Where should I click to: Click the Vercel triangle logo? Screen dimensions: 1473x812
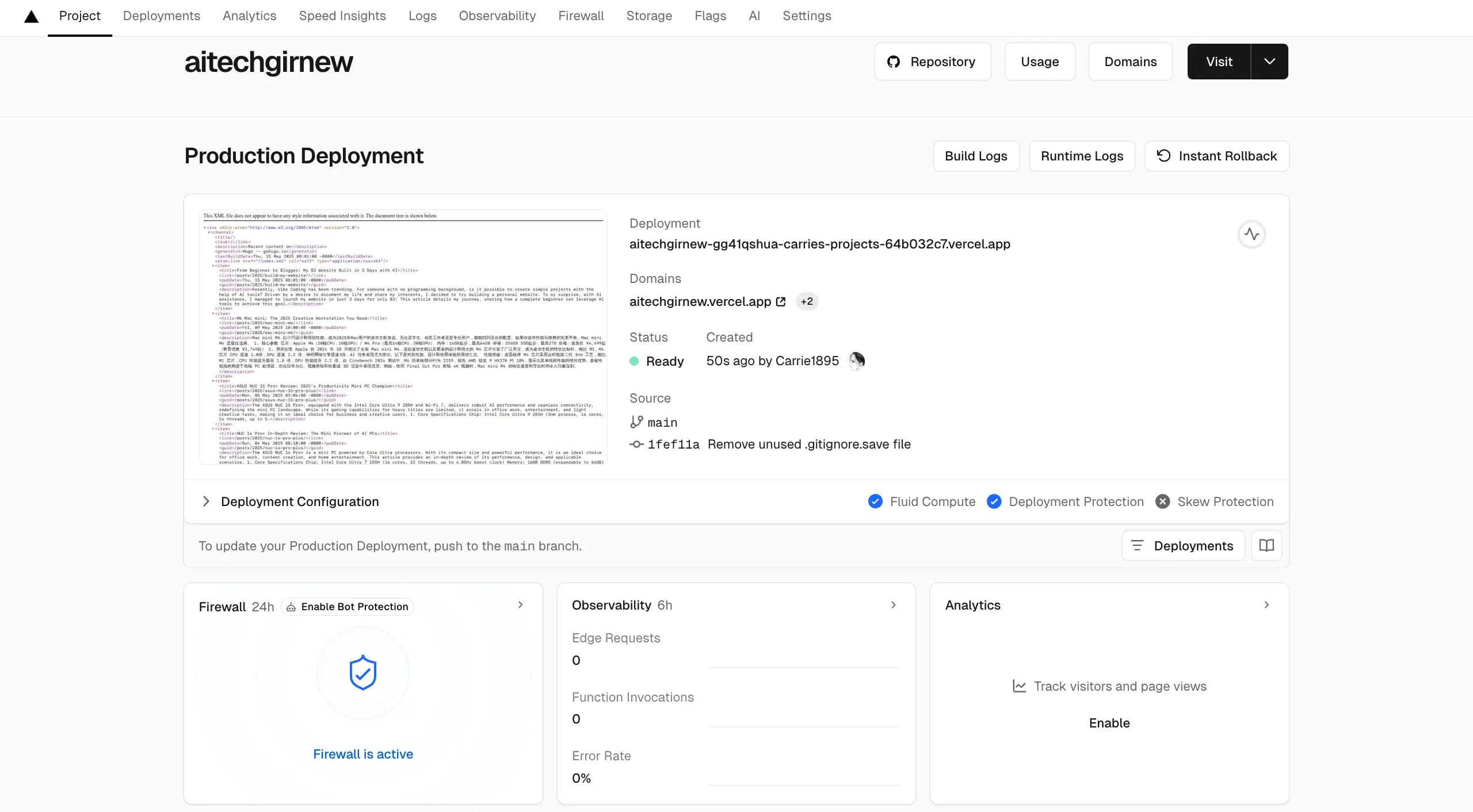31,16
